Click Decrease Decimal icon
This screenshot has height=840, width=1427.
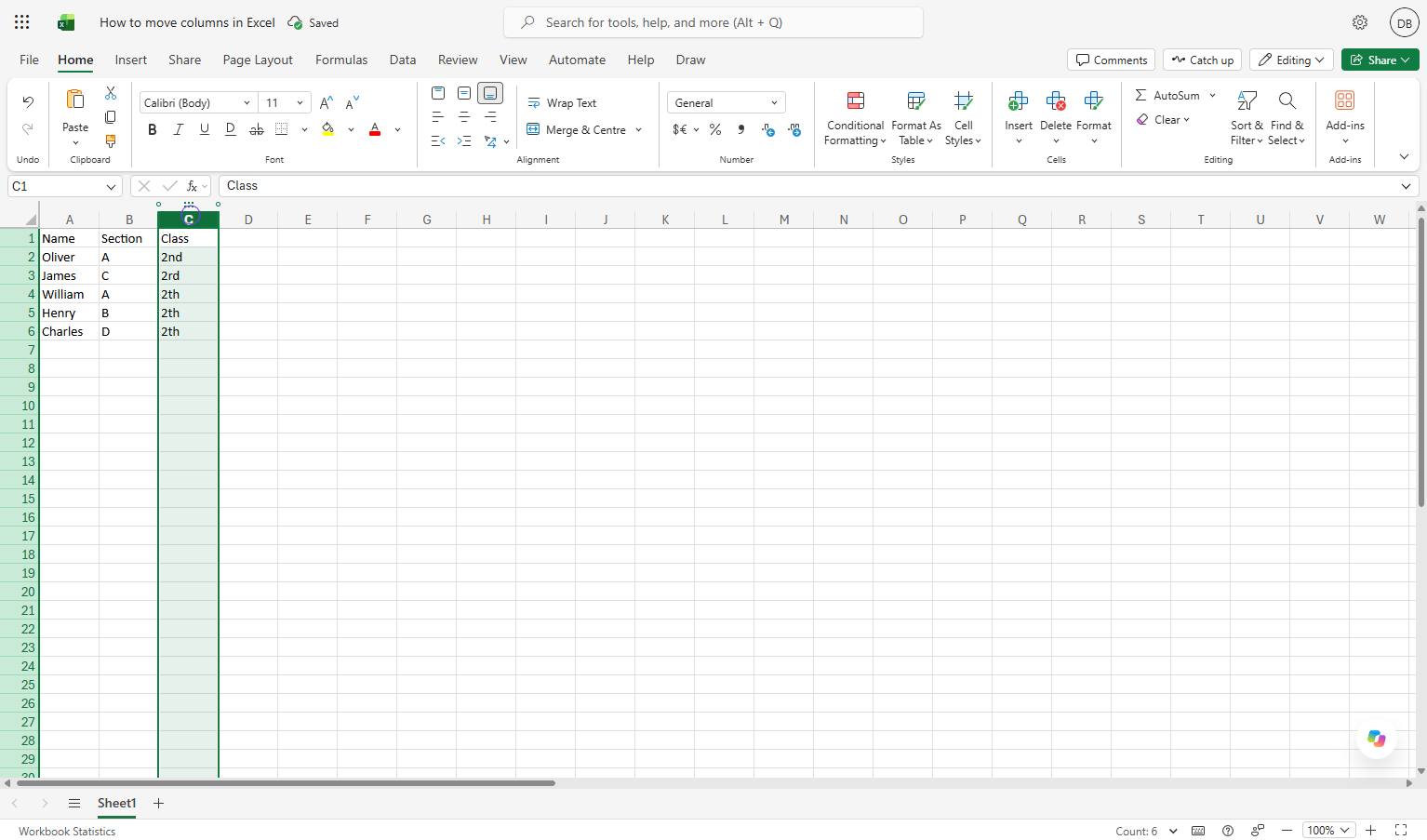tap(794, 130)
